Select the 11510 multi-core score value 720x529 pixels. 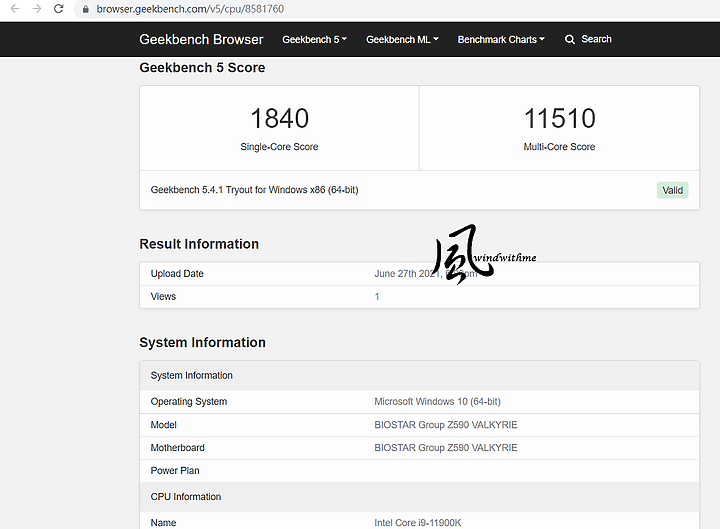click(559, 118)
